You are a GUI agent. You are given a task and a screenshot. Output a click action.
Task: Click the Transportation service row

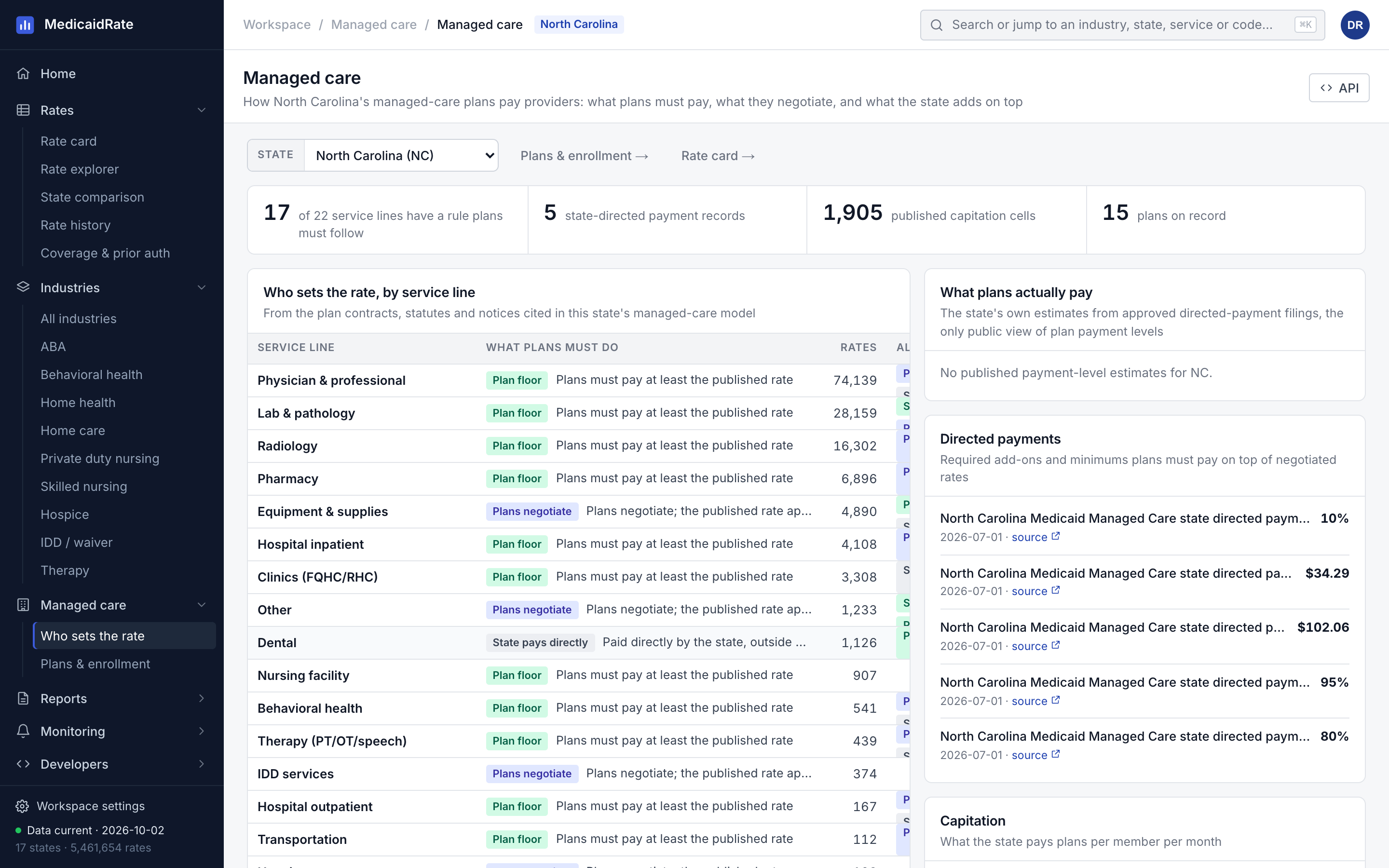(x=578, y=839)
